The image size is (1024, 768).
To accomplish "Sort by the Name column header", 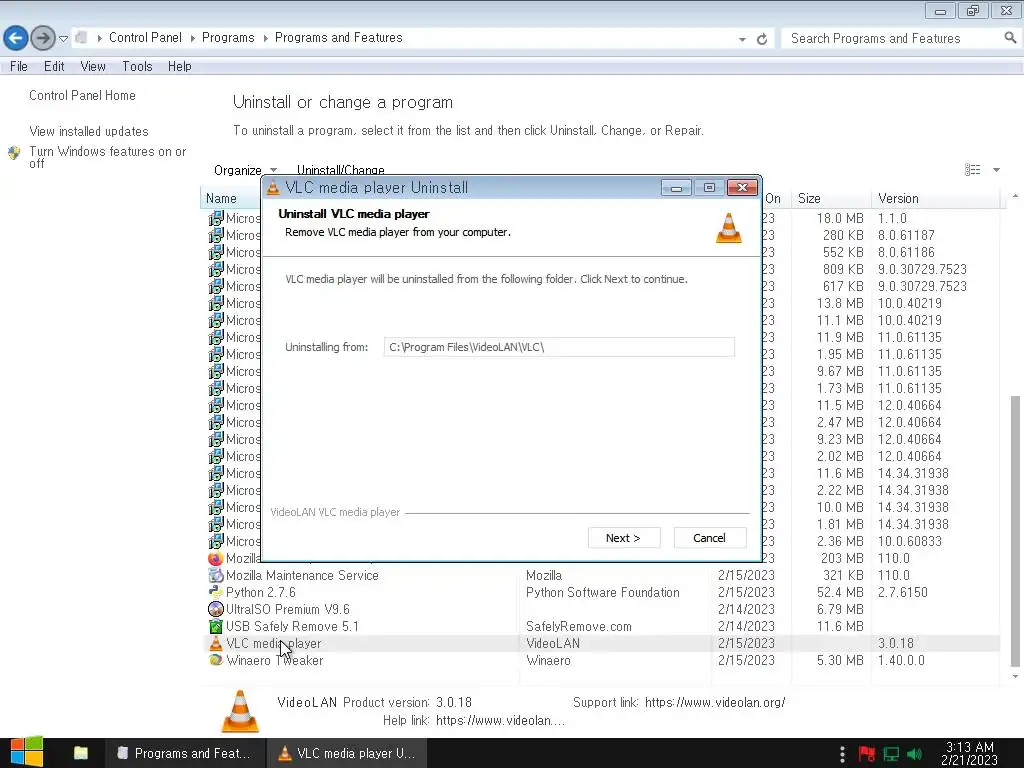I will 221,199.
